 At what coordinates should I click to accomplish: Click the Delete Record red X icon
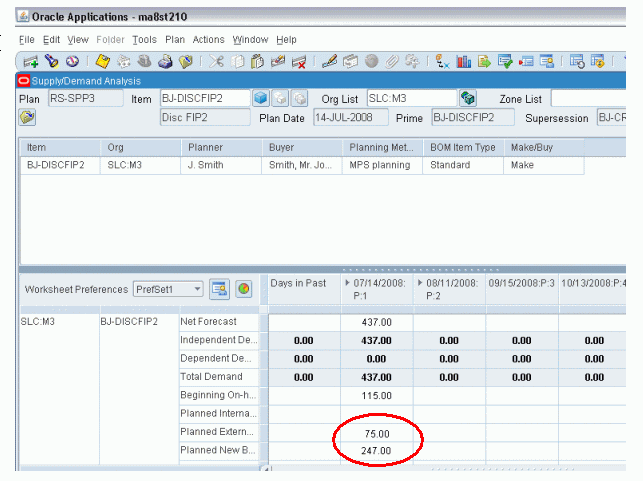[x=299, y=62]
